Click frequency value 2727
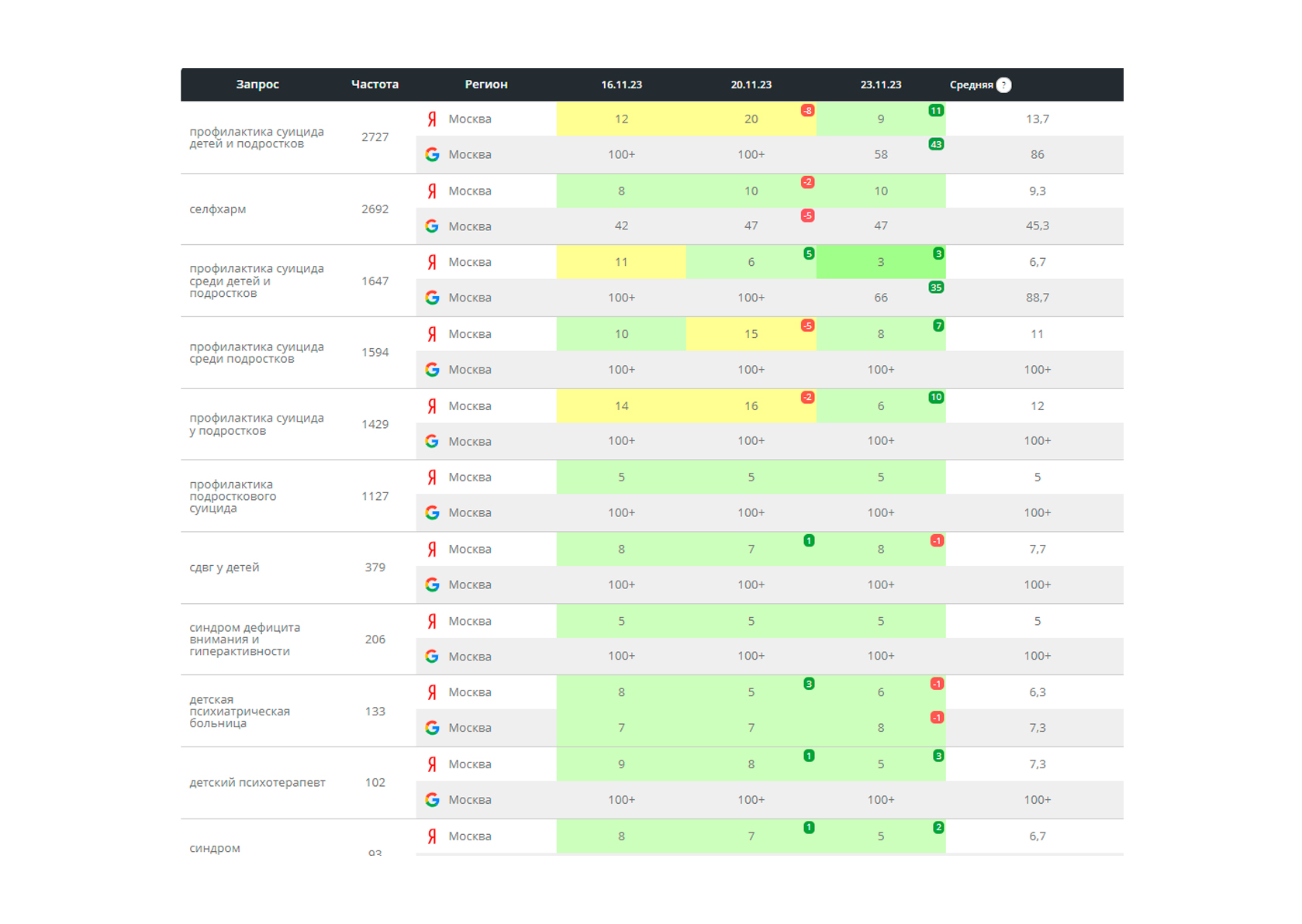Screen dimensions: 1302x924 pyautogui.click(x=375, y=137)
